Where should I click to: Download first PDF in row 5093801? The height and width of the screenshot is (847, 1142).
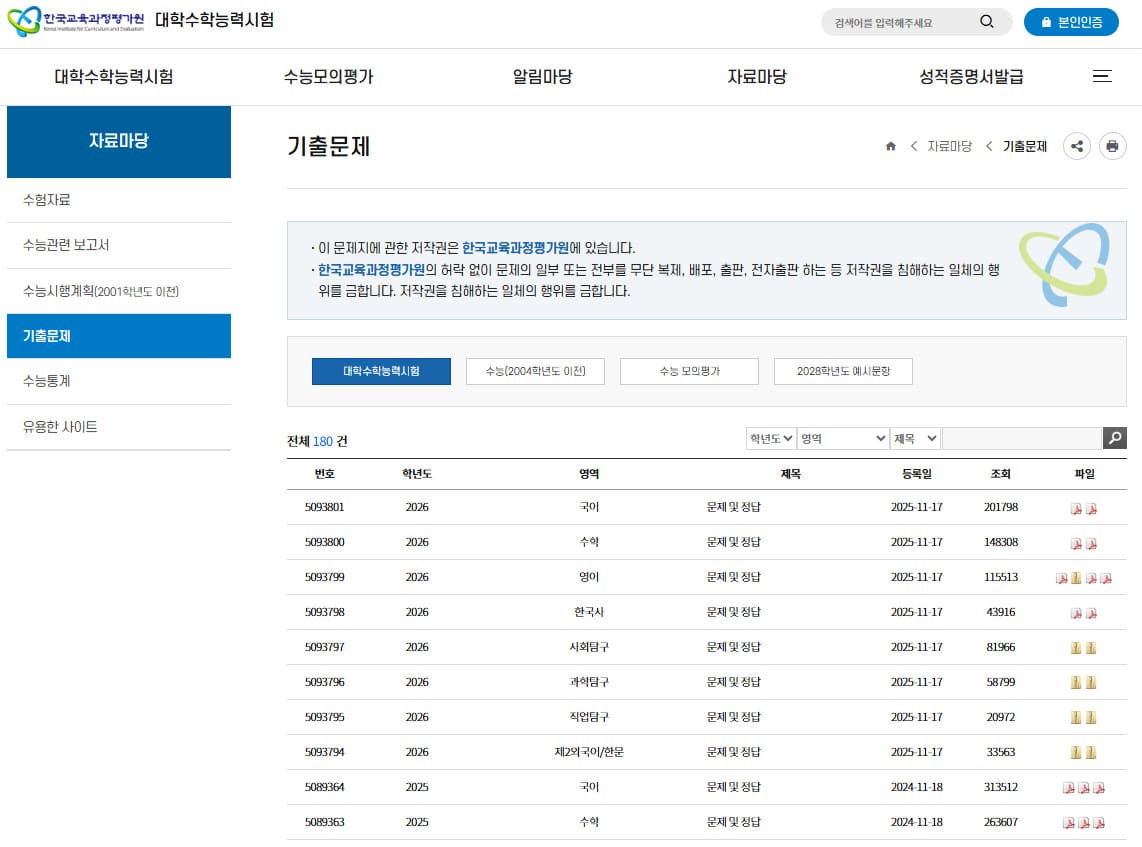[x=1076, y=509]
